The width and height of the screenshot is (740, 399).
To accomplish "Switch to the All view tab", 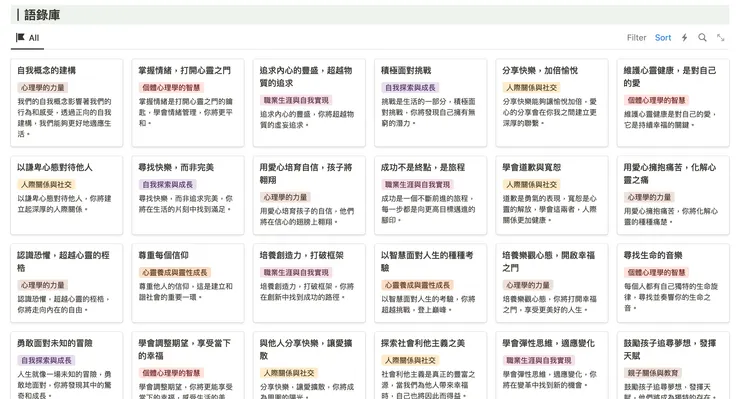I will click(x=27, y=38).
